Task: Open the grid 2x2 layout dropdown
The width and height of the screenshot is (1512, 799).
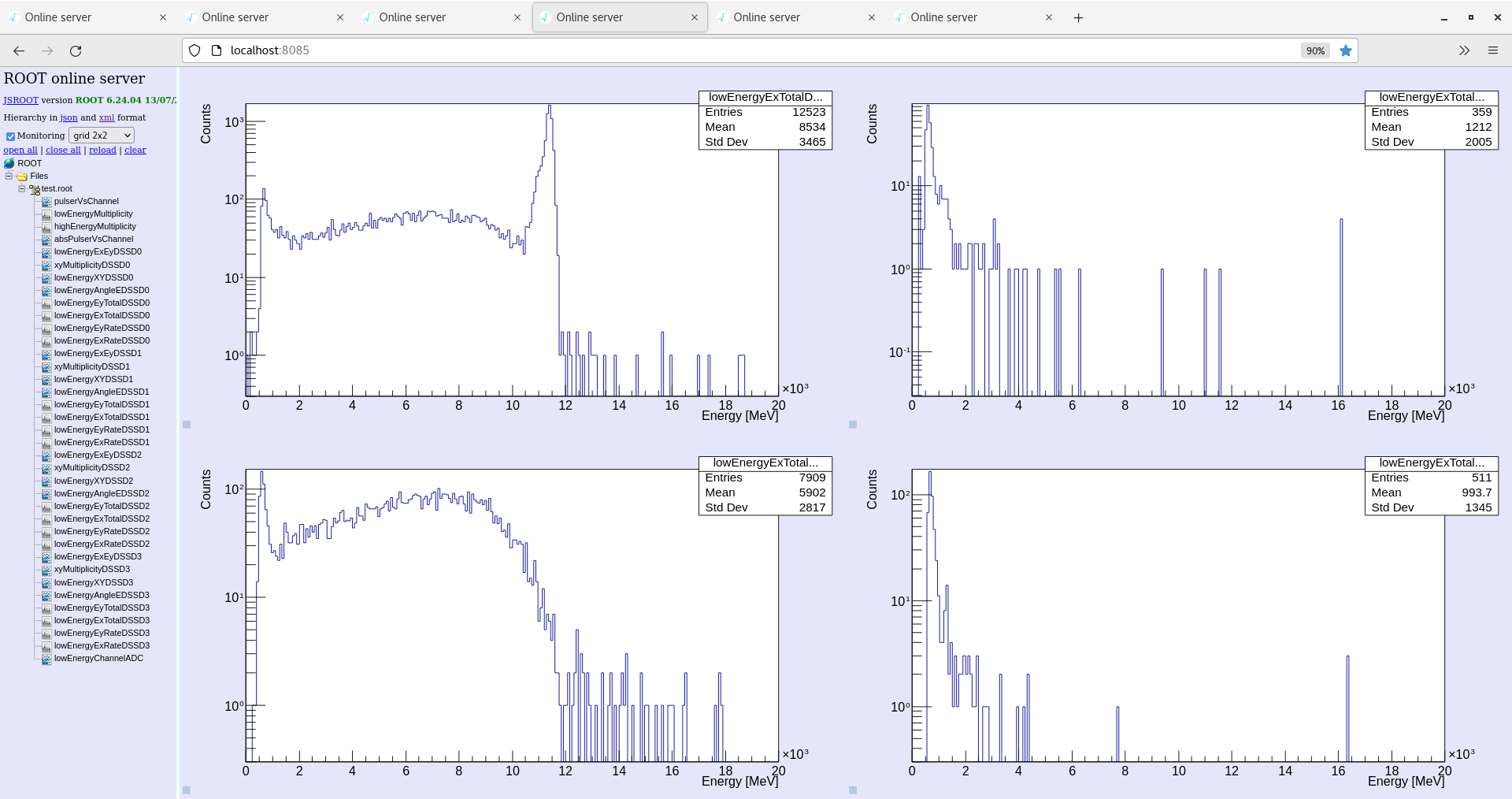Action: [101, 135]
